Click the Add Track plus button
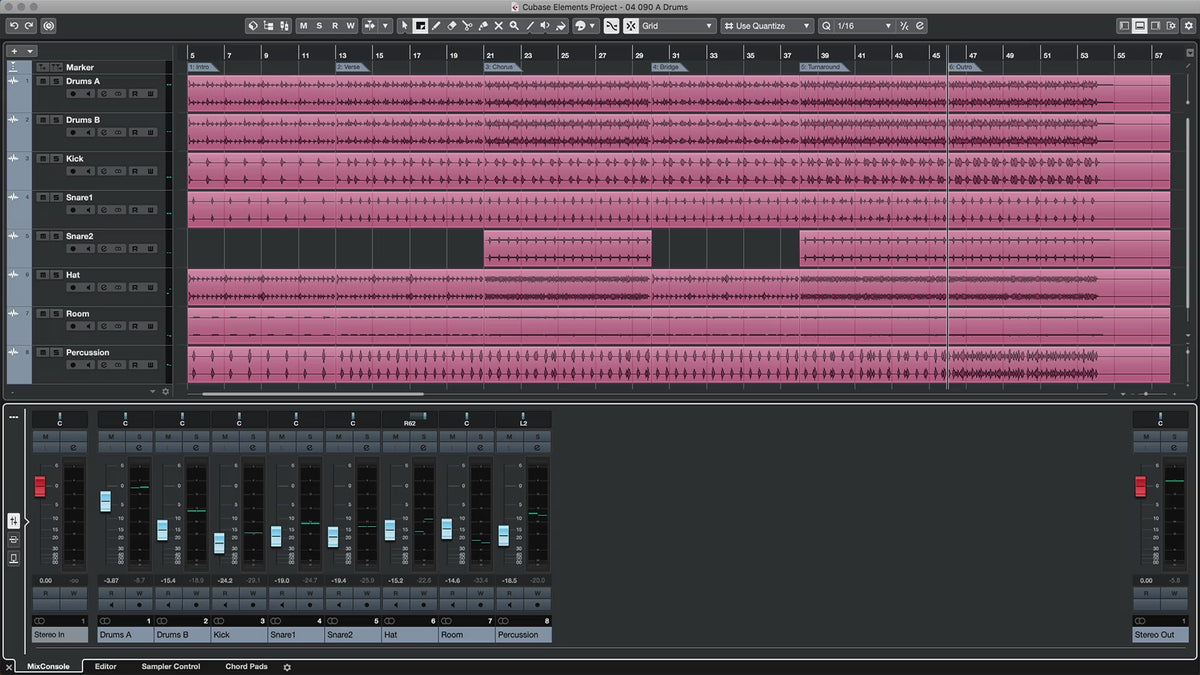1200x675 pixels. click(14, 51)
